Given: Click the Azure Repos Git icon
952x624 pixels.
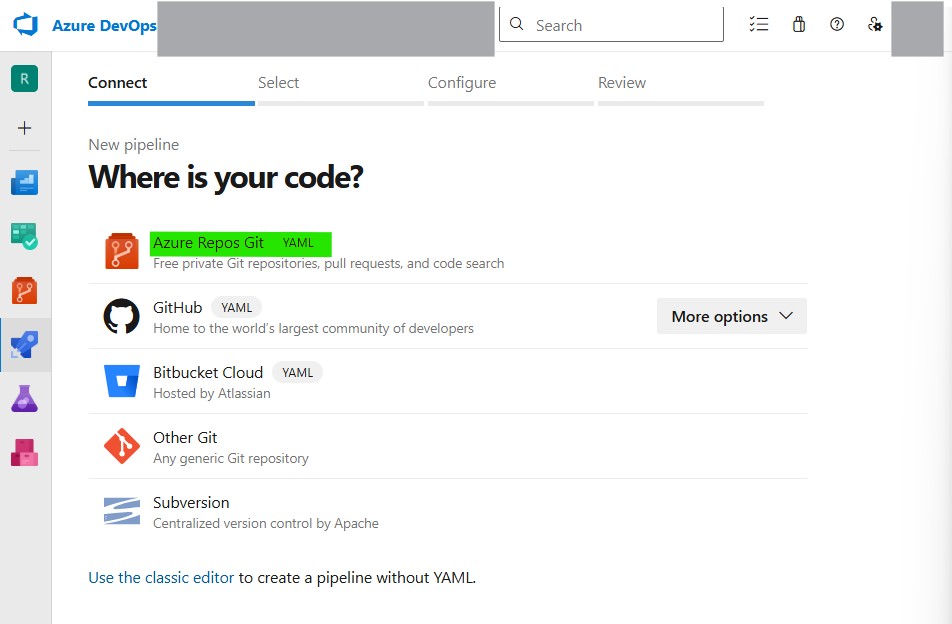Looking at the screenshot, I should click(121, 251).
